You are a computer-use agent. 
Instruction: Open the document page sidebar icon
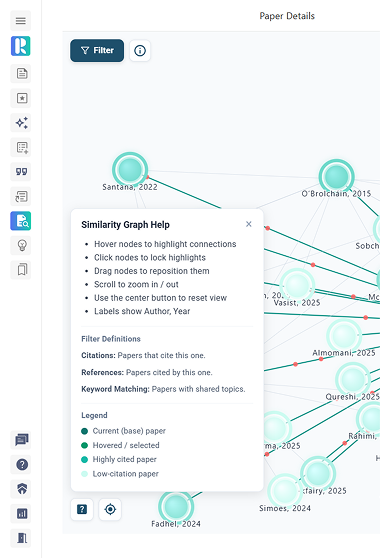click(22, 74)
